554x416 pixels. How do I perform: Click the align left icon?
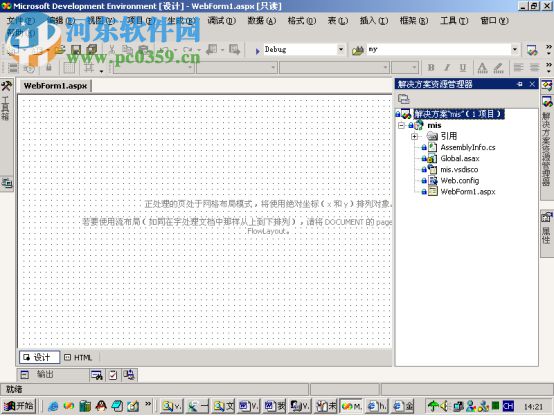pos(518,67)
